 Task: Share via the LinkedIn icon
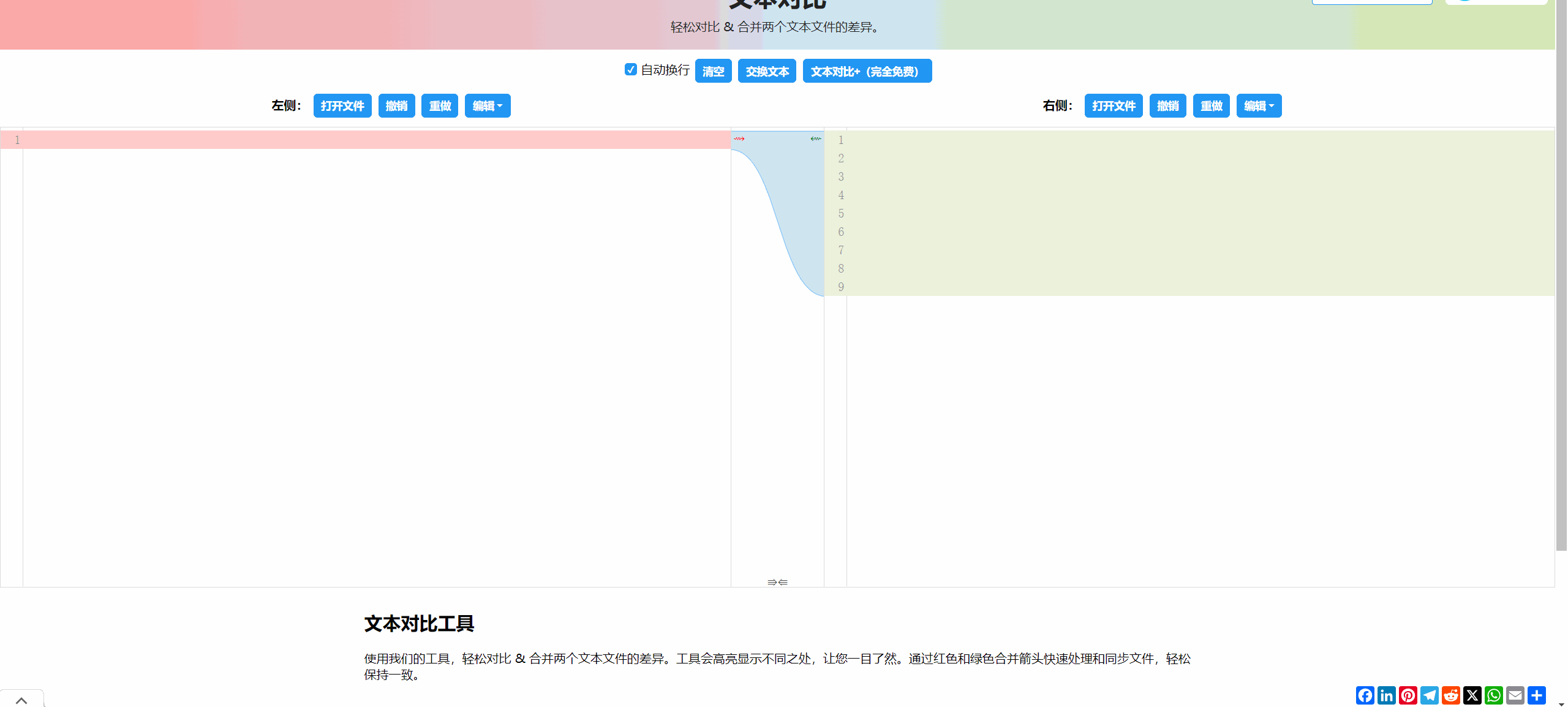tap(1386, 695)
